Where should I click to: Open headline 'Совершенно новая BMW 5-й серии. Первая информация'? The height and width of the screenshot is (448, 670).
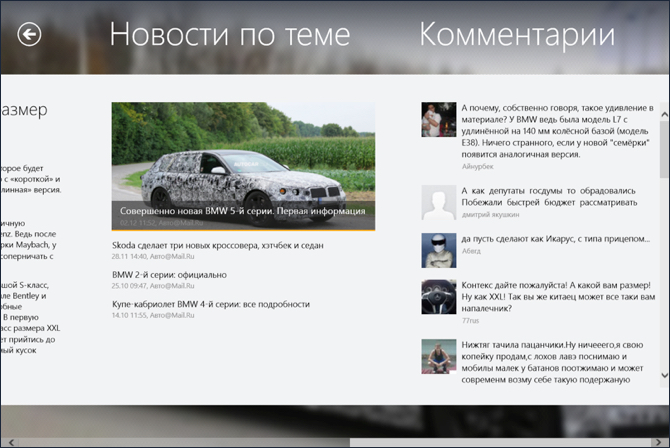[242, 211]
